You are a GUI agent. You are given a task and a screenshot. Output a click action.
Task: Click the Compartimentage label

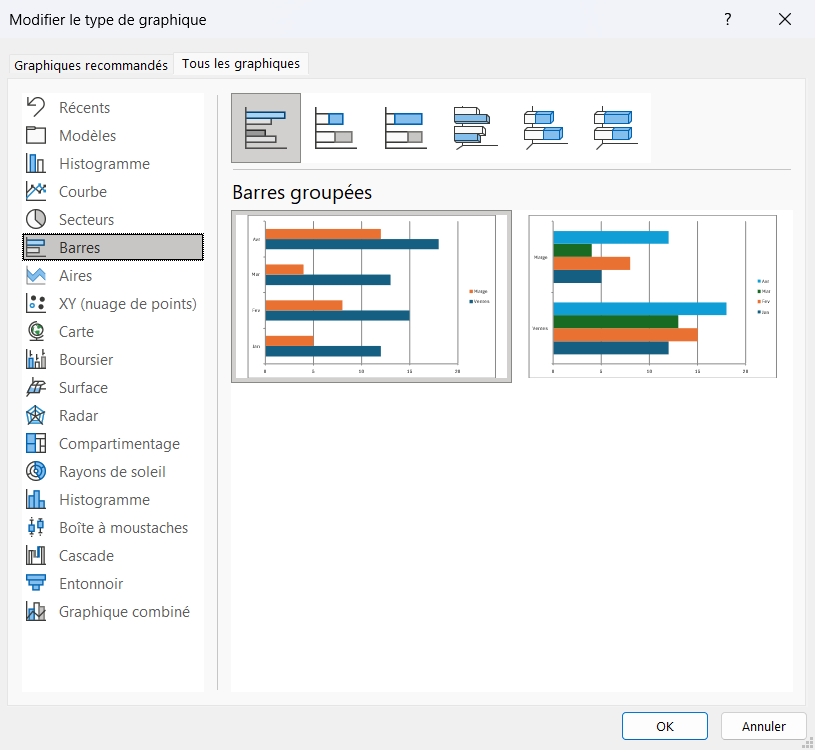pos(119,444)
